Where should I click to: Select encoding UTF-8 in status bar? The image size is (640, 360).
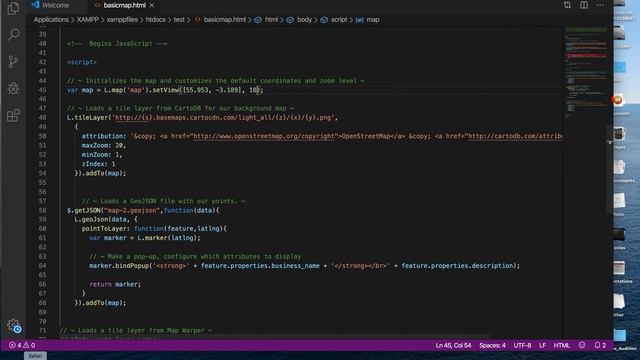click(x=522, y=345)
